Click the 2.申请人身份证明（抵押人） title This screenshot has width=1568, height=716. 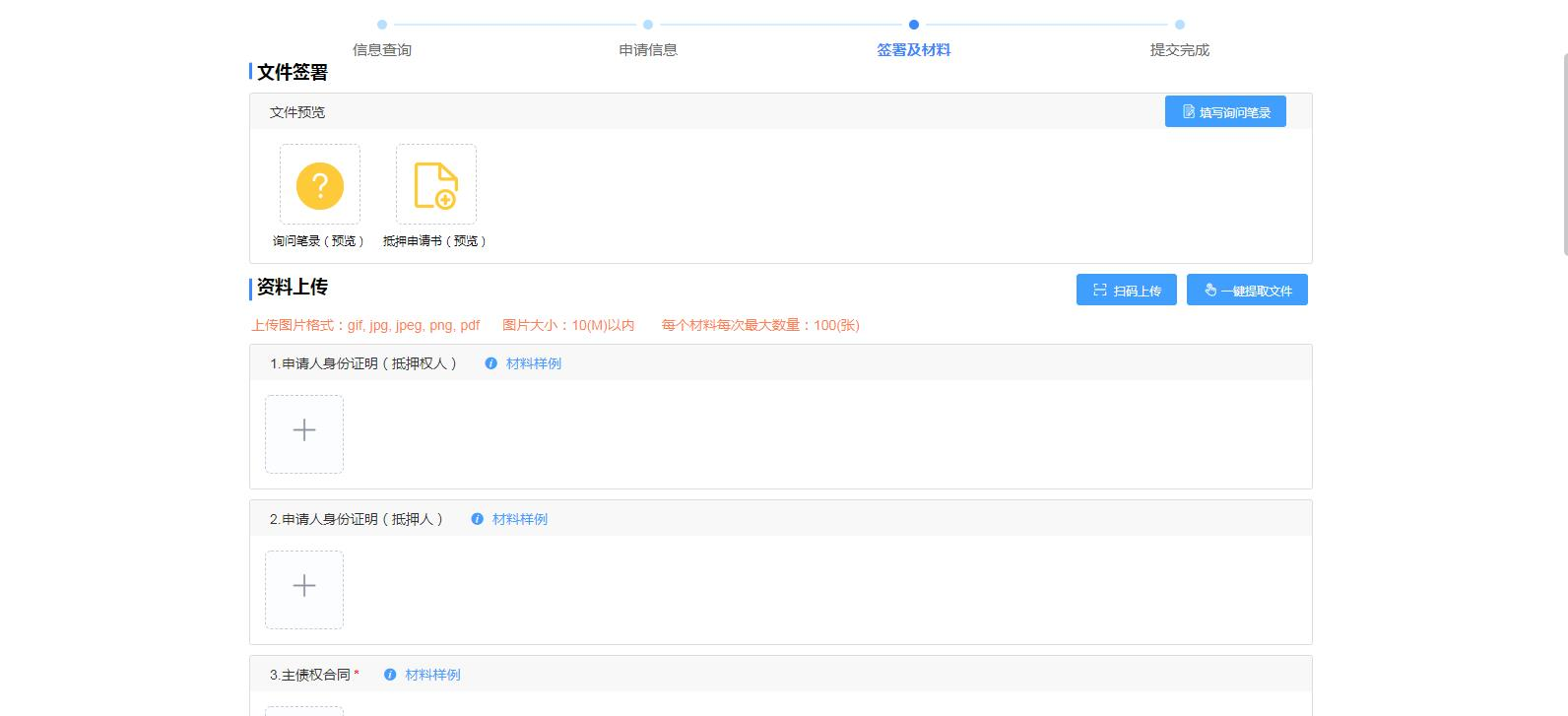pos(359,519)
